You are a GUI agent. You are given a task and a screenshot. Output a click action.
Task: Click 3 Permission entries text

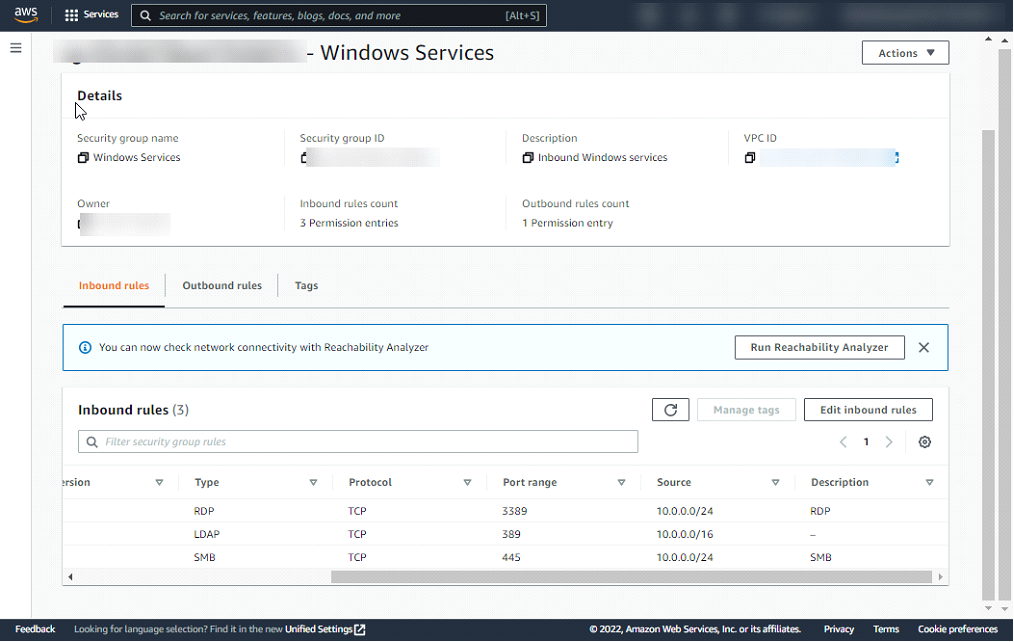point(349,223)
